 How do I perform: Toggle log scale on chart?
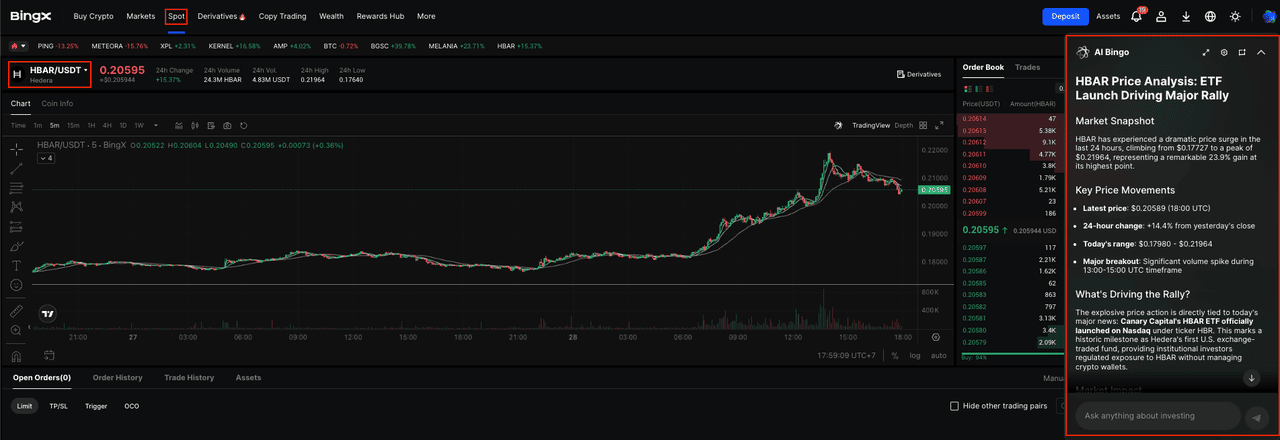tap(915, 355)
